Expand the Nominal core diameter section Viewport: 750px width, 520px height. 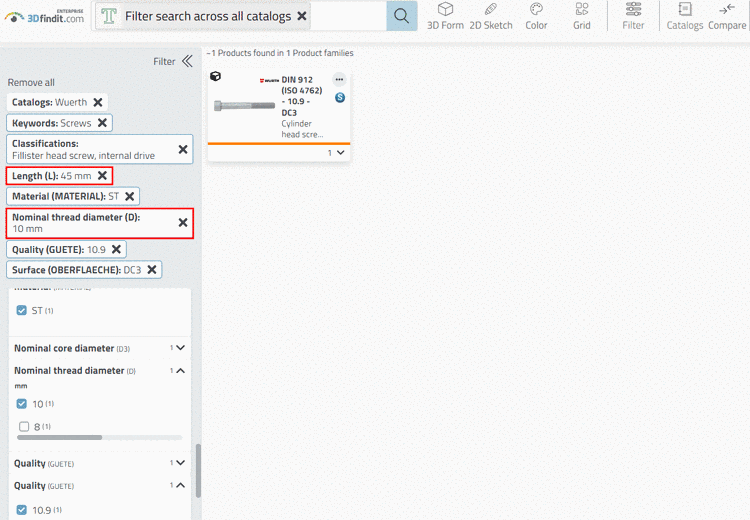pyautogui.click(x=180, y=348)
